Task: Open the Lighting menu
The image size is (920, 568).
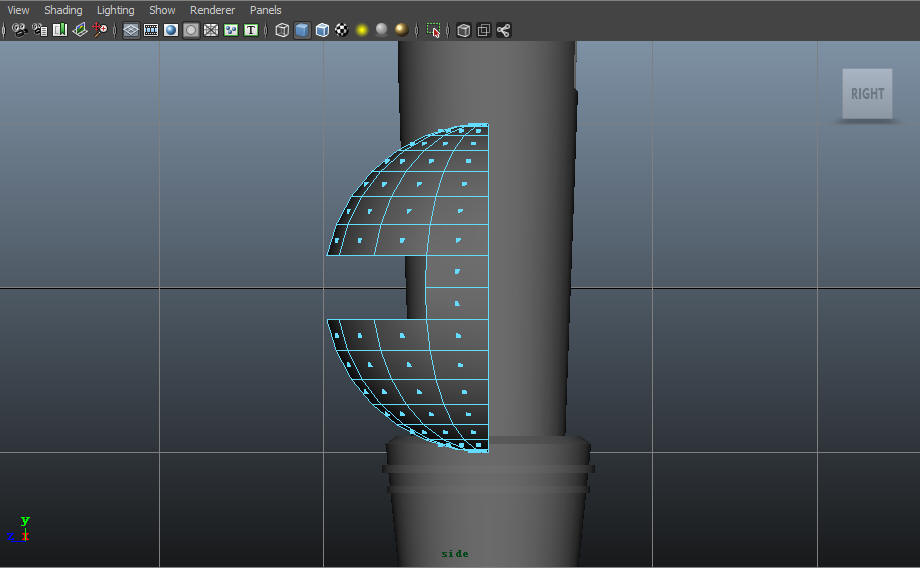Action: pyautogui.click(x=115, y=10)
